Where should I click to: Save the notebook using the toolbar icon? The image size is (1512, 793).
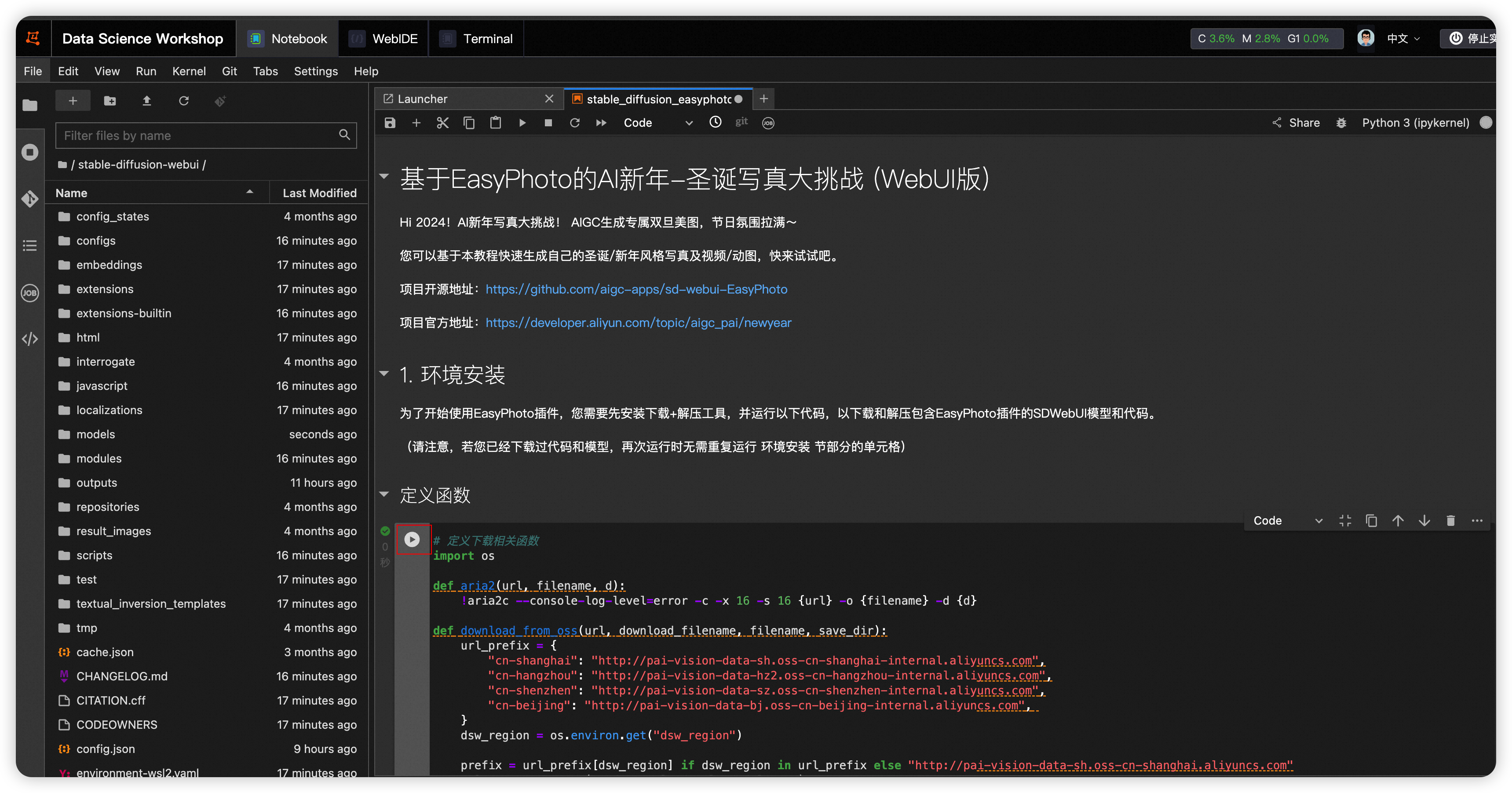point(390,123)
